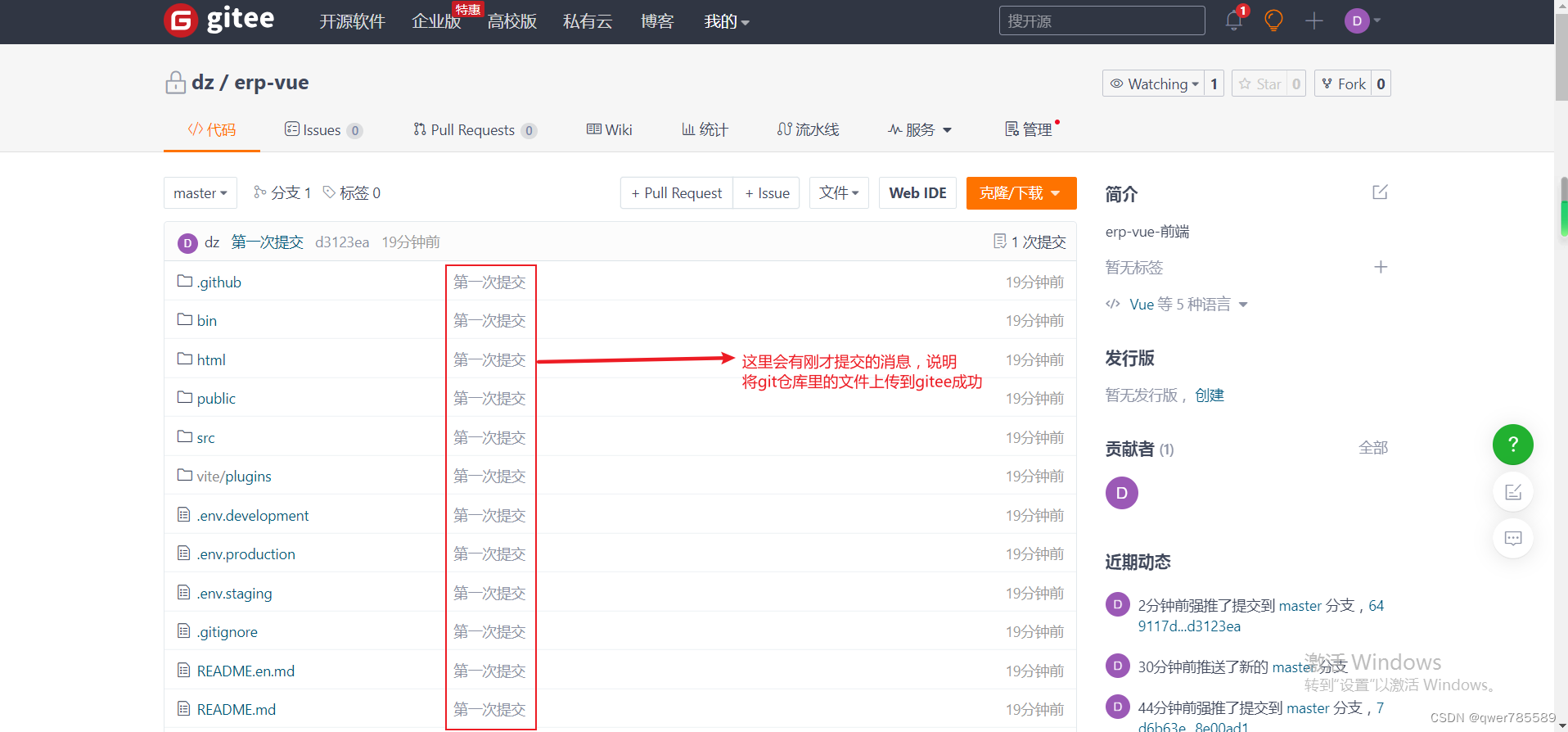Screen dimensions: 1568x732
Task: Open the README.md file
Action: (x=236, y=710)
